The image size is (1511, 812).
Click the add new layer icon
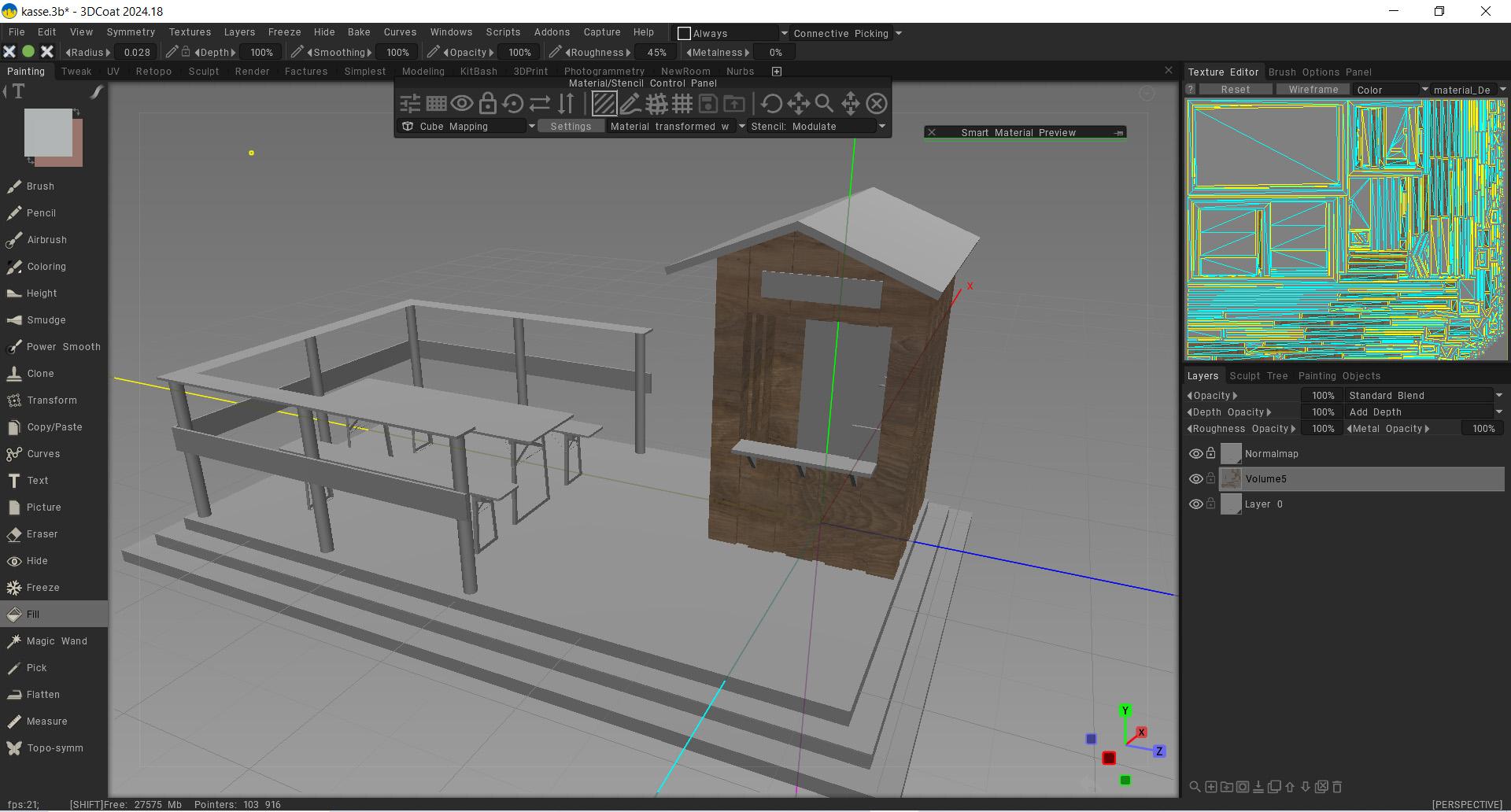pyautogui.click(x=1211, y=787)
